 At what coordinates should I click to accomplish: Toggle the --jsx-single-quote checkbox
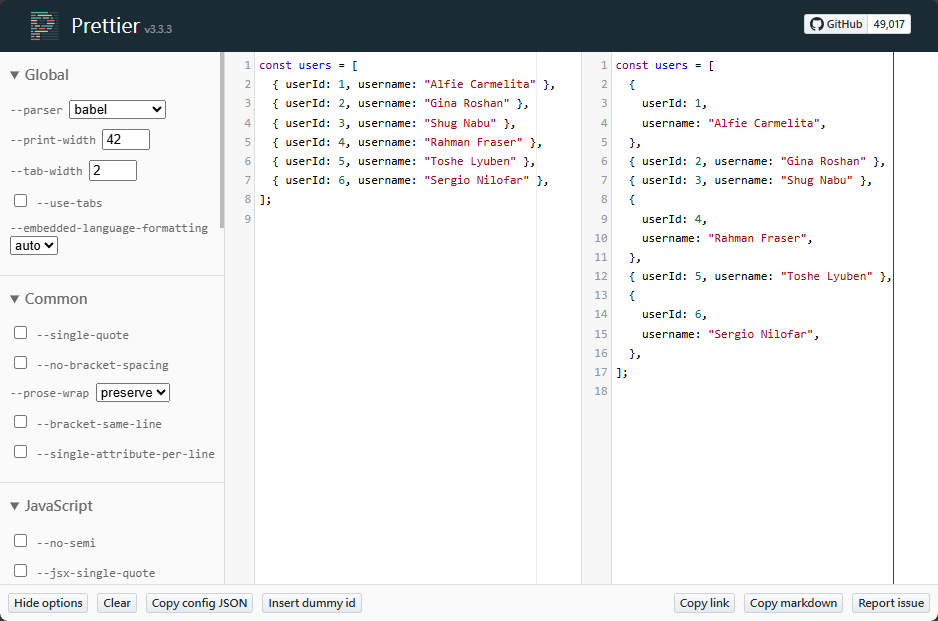20,571
